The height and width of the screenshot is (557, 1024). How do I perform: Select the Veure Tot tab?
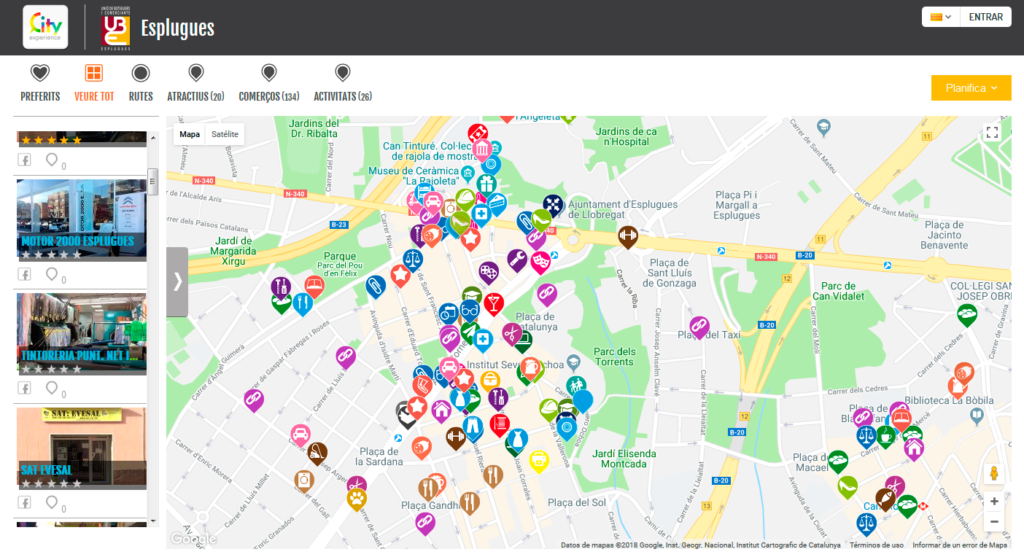pyautogui.click(x=94, y=82)
